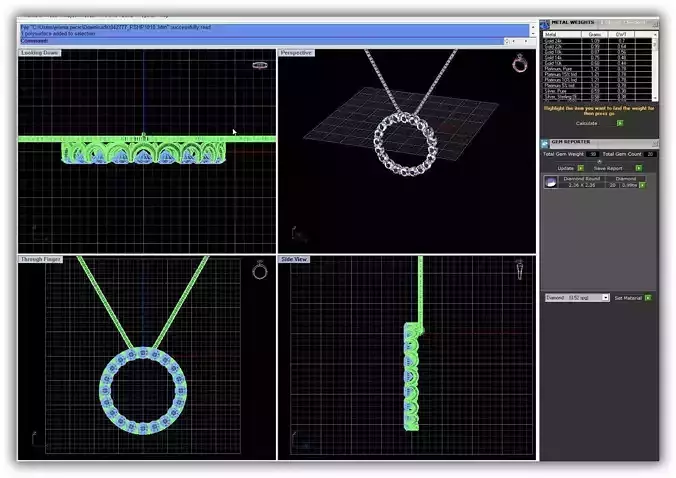
Task: Click the axis icon in Perspective viewport corner
Action: [299, 234]
